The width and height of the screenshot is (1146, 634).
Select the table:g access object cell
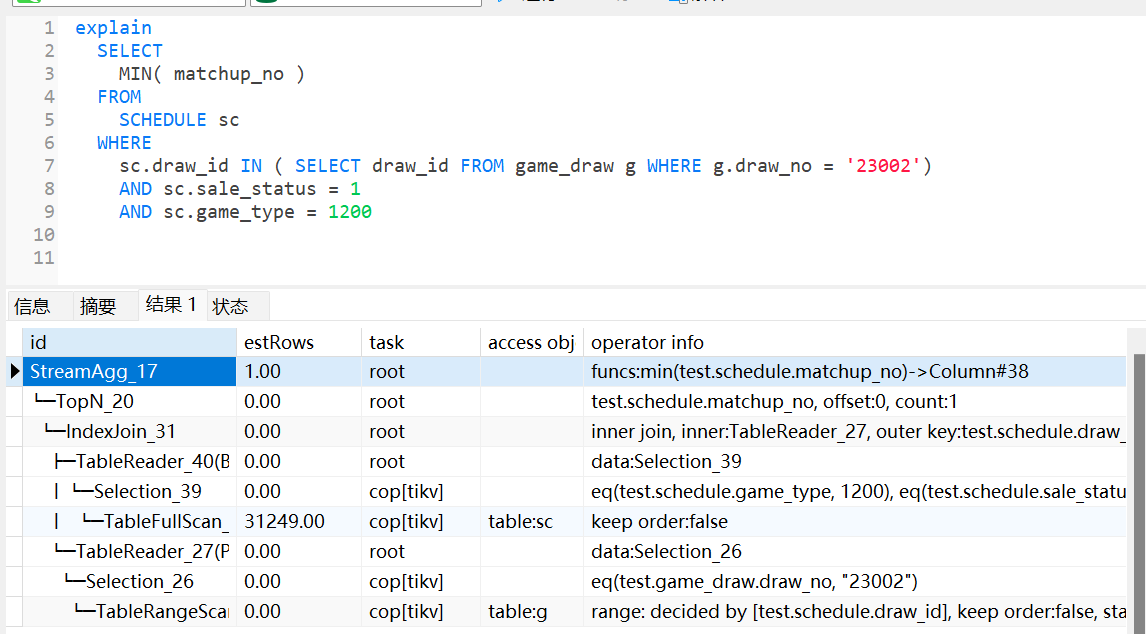point(517,612)
